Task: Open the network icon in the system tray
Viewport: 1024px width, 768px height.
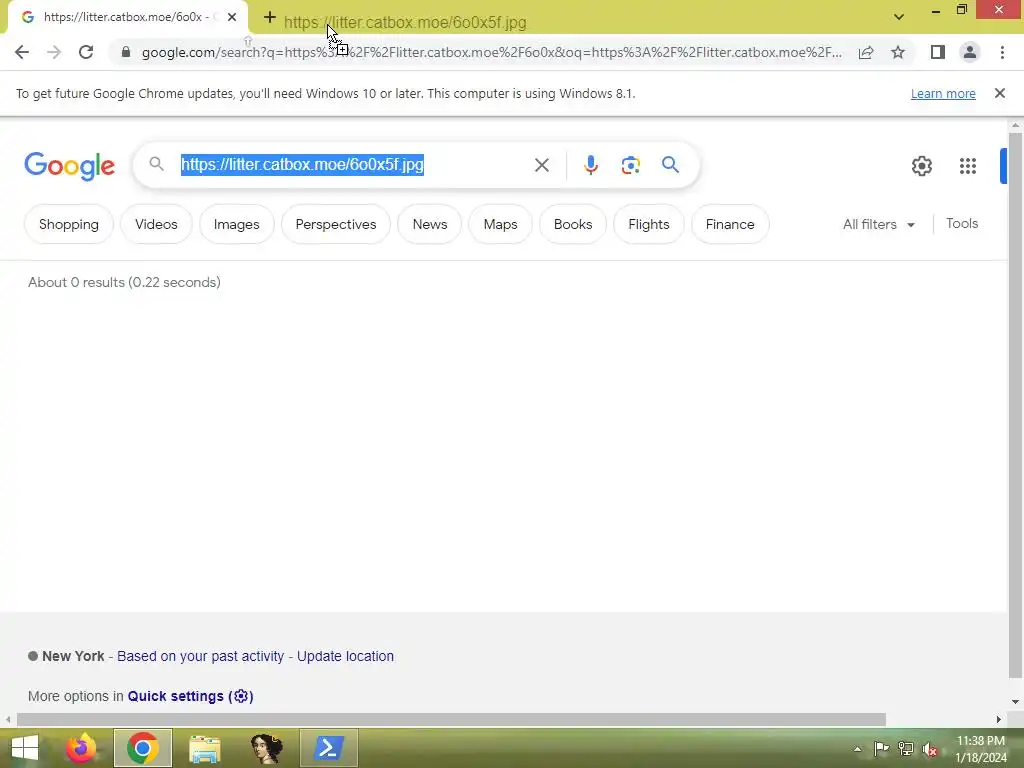Action: pyautogui.click(x=906, y=749)
